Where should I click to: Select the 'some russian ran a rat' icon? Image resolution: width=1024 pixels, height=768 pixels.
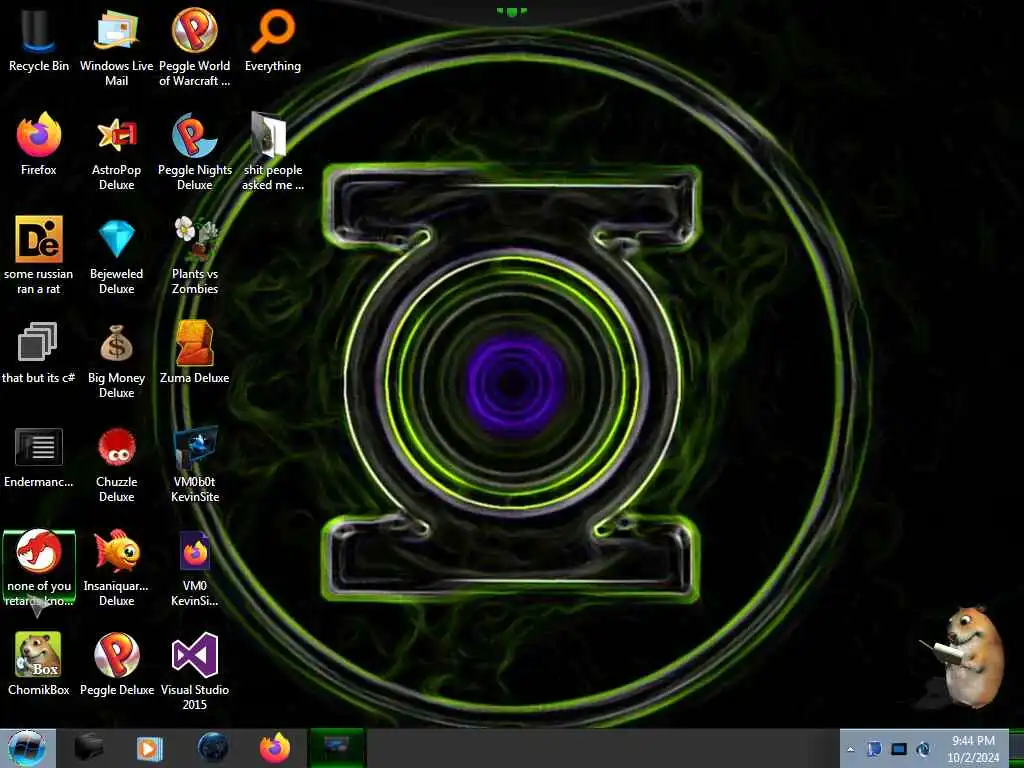coord(39,255)
